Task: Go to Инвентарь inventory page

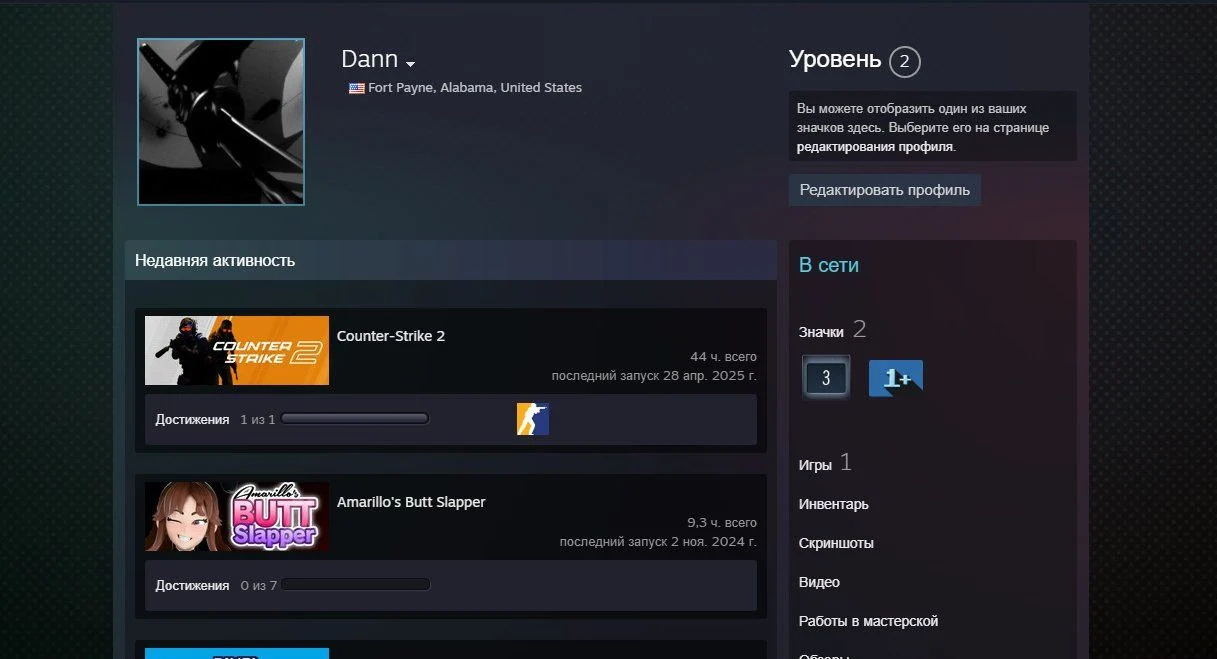Action: pyautogui.click(x=834, y=504)
